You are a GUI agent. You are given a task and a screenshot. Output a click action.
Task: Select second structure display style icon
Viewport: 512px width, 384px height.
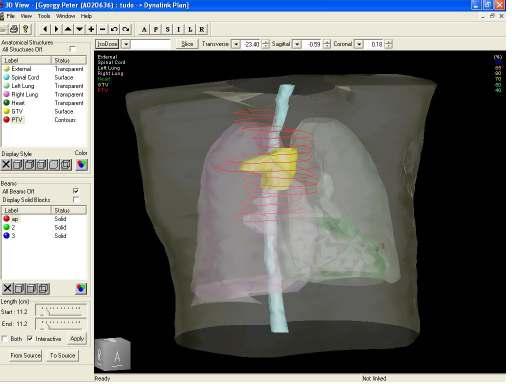click(x=18, y=164)
